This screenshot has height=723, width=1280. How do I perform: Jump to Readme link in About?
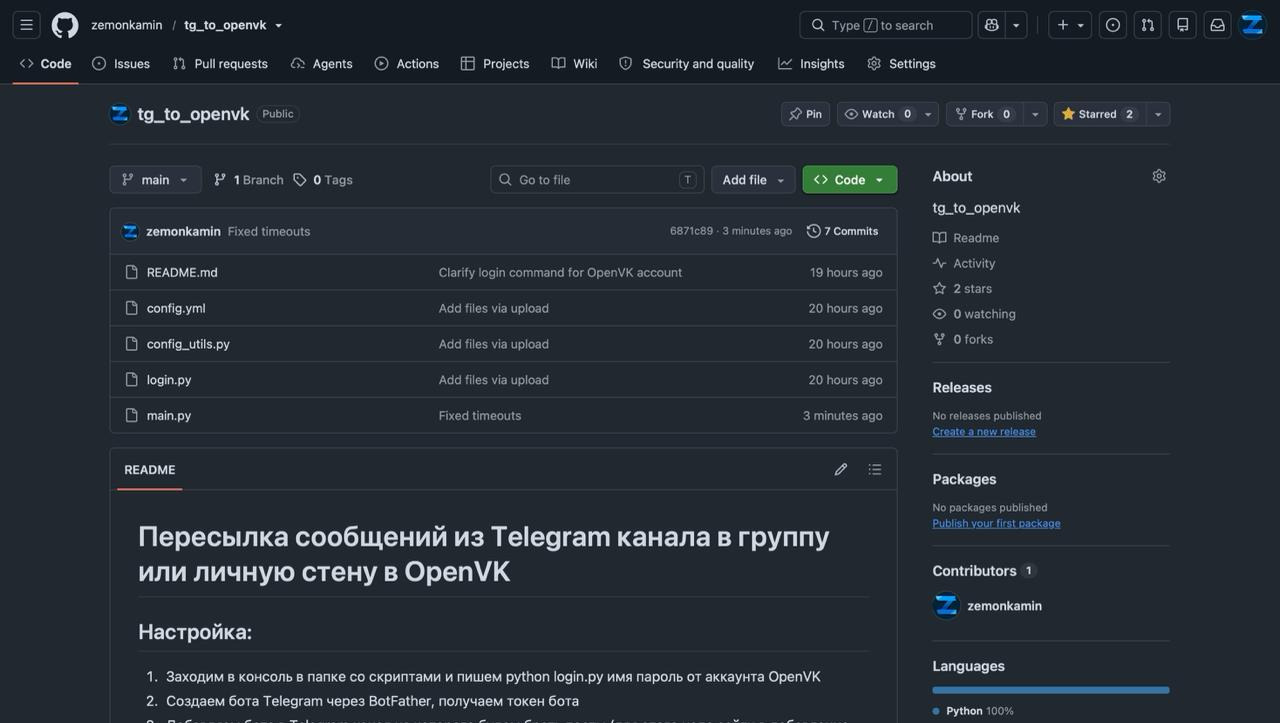coord(966,238)
